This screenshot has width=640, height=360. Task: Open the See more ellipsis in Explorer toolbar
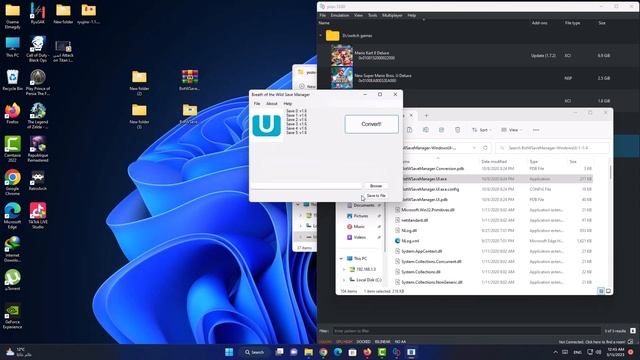536,130
